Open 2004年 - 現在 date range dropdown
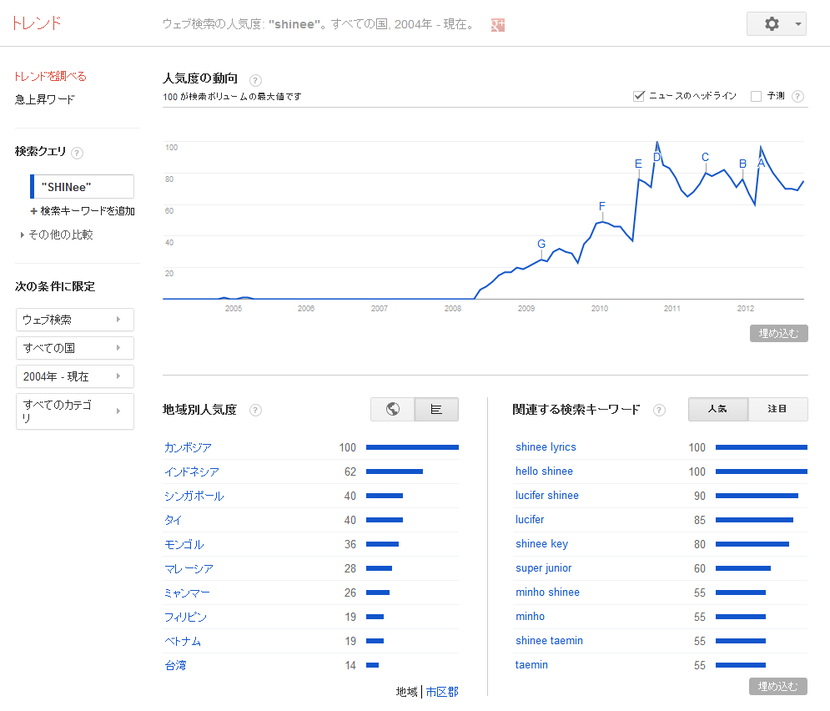The image size is (830, 711). [75, 376]
